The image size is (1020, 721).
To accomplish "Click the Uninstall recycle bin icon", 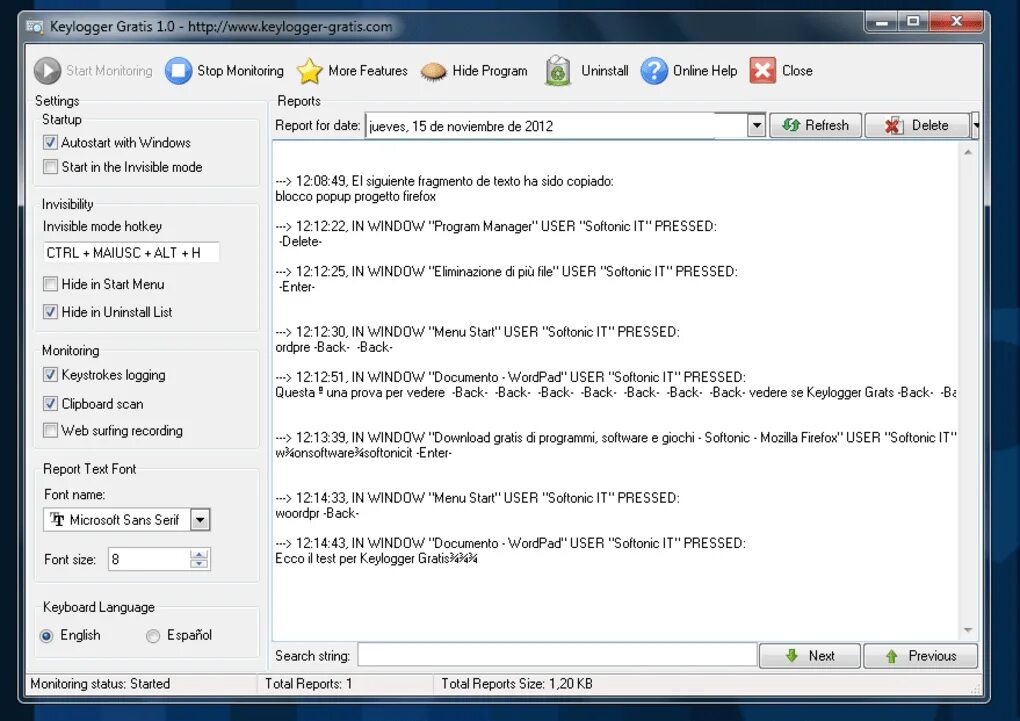I will point(557,70).
